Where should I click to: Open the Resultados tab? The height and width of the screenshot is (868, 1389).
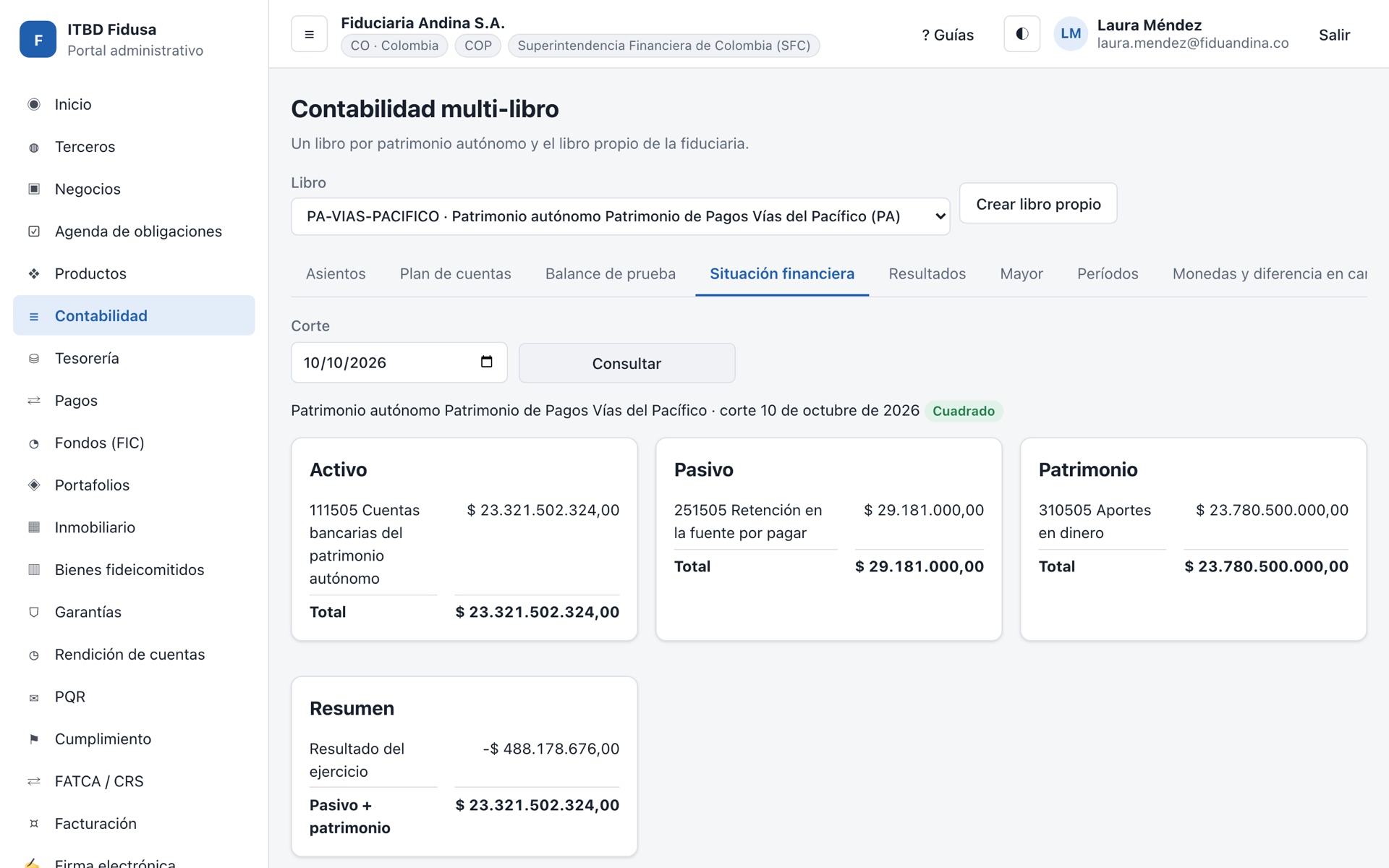pos(927,273)
